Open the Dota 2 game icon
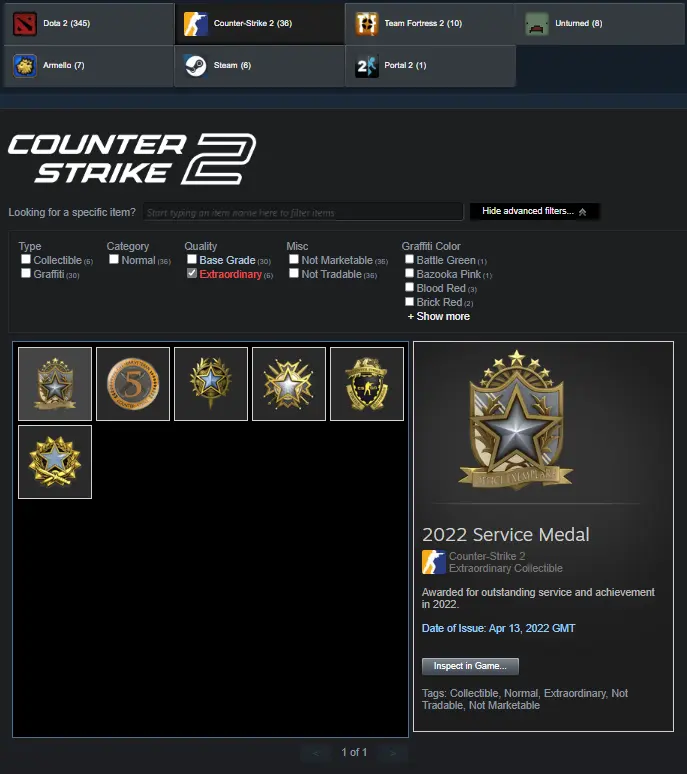Viewport: 687px width, 774px height. point(25,23)
